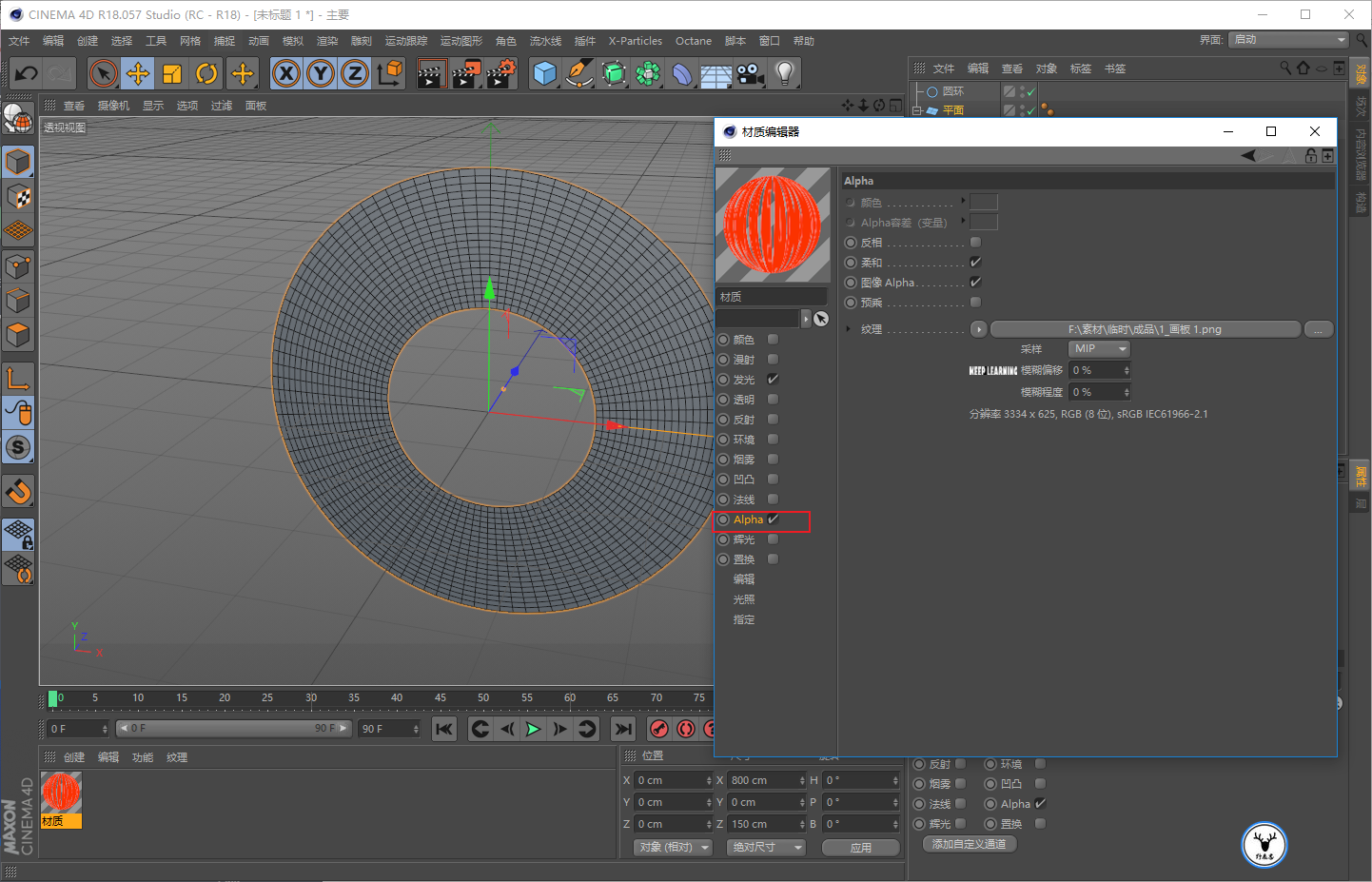Select the 光照 section in material editor
The width and height of the screenshot is (1372, 882).
(x=744, y=599)
